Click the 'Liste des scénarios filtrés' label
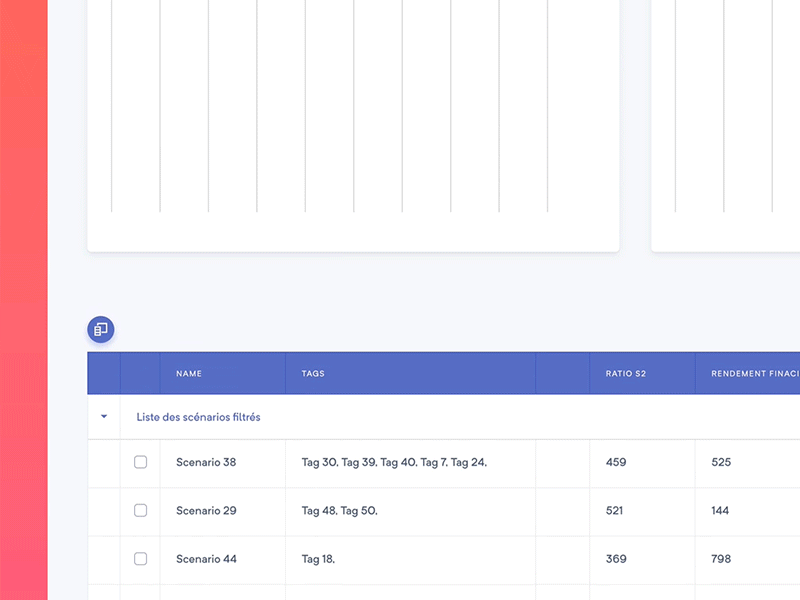The image size is (800, 600). (x=197, y=416)
